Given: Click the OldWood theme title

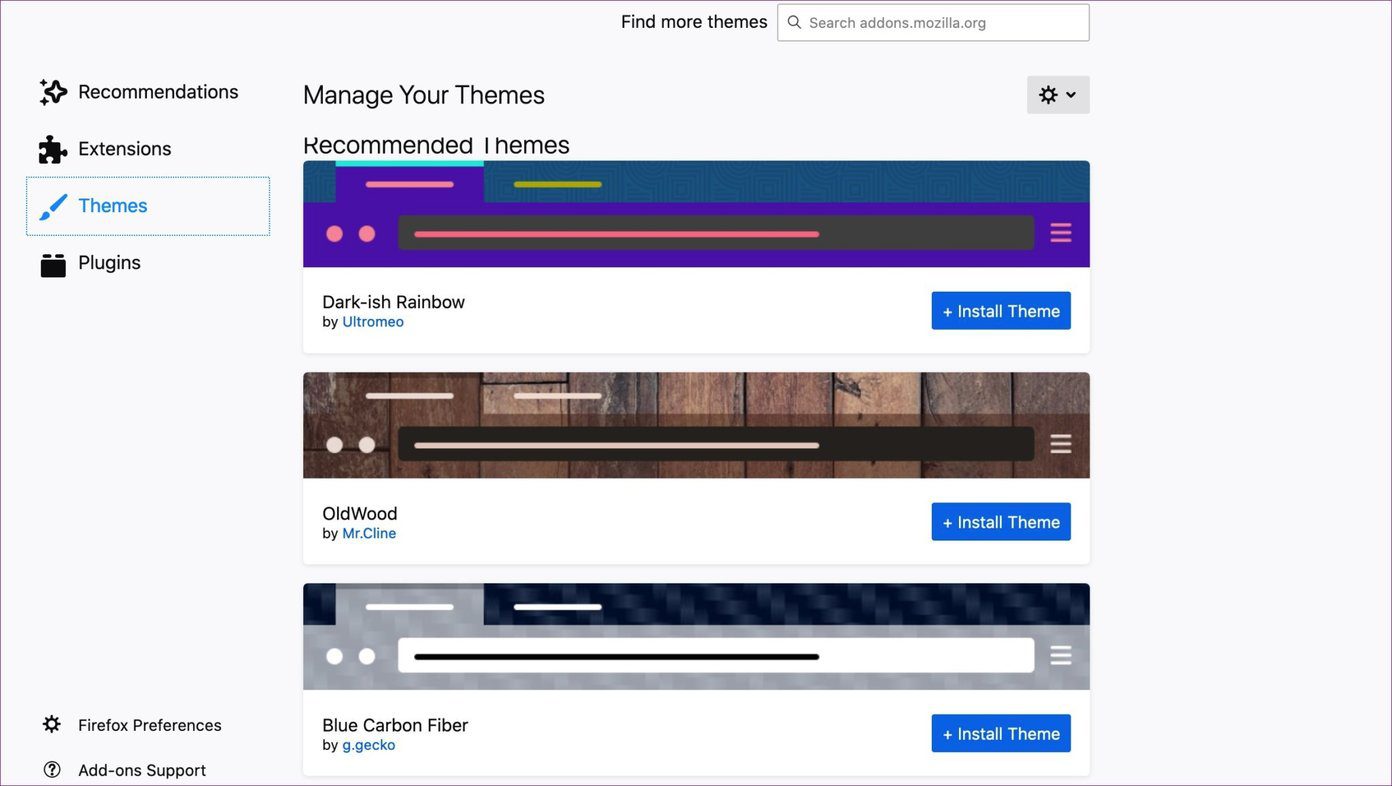Looking at the screenshot, I should [x=360, y=514].
